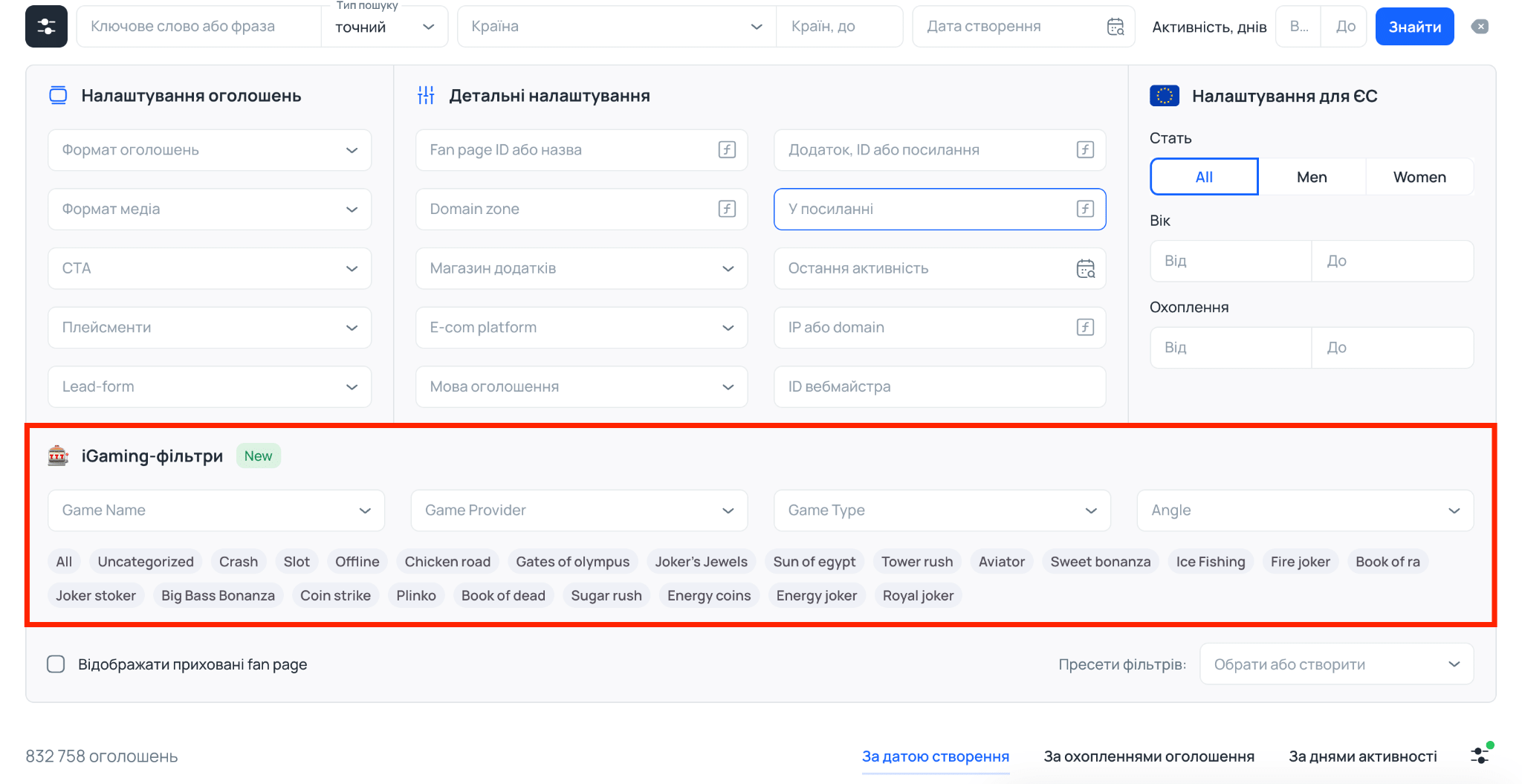The width and height of the screenshot is (1522, 784).
Task: Click the Знайти search button
Action: click(1414, 27)
